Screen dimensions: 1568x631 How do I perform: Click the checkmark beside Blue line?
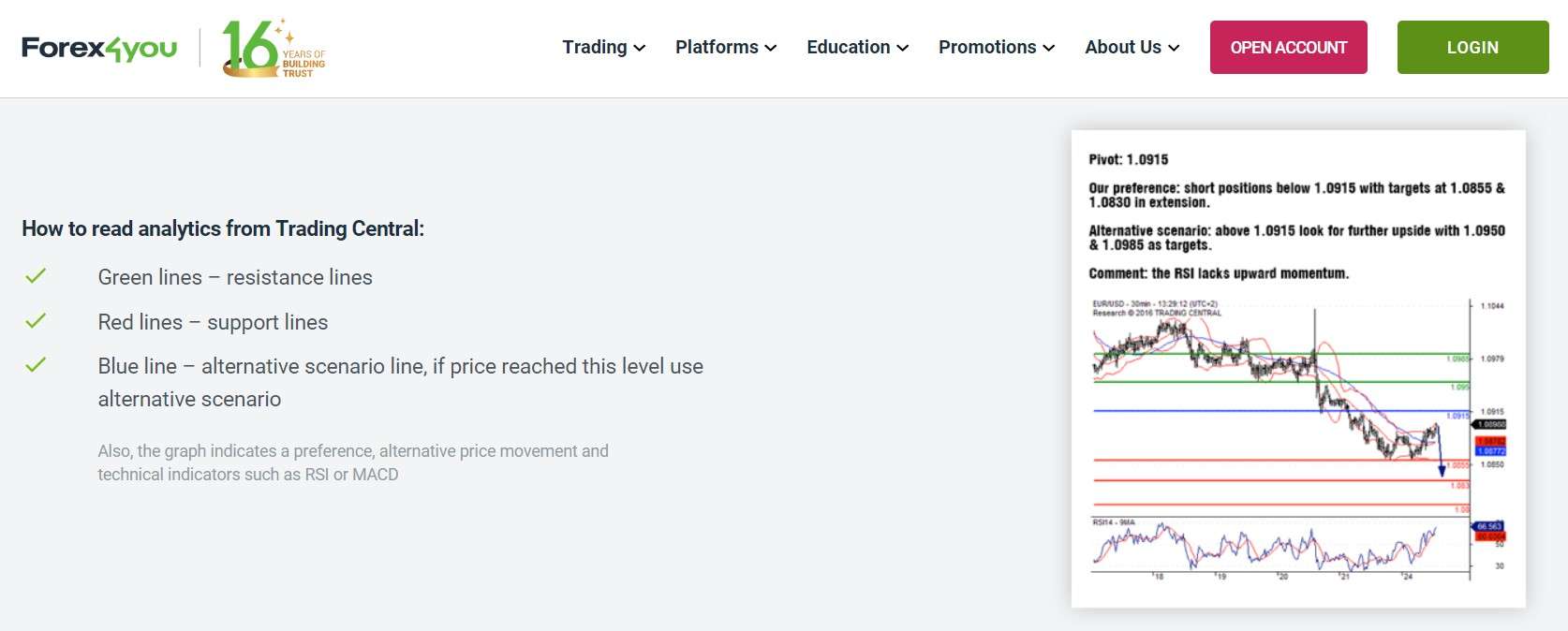(36, 365)
